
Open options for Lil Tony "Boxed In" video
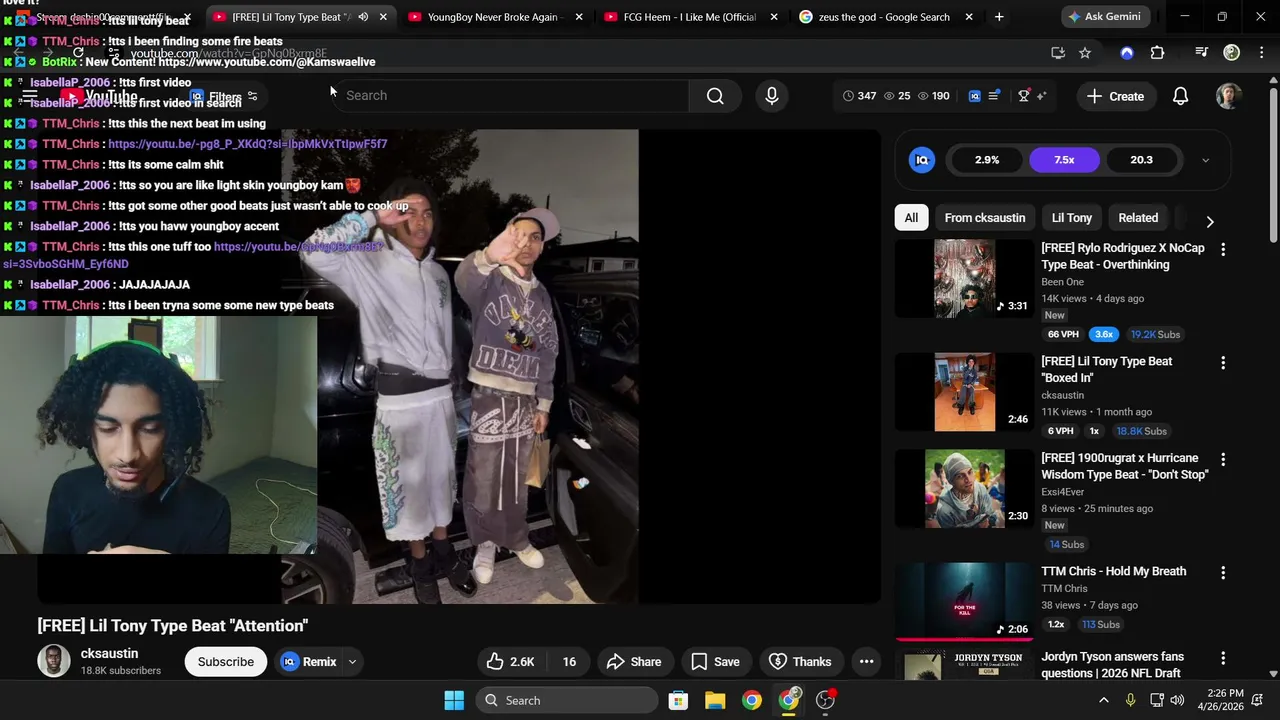tap(1222, 362)
